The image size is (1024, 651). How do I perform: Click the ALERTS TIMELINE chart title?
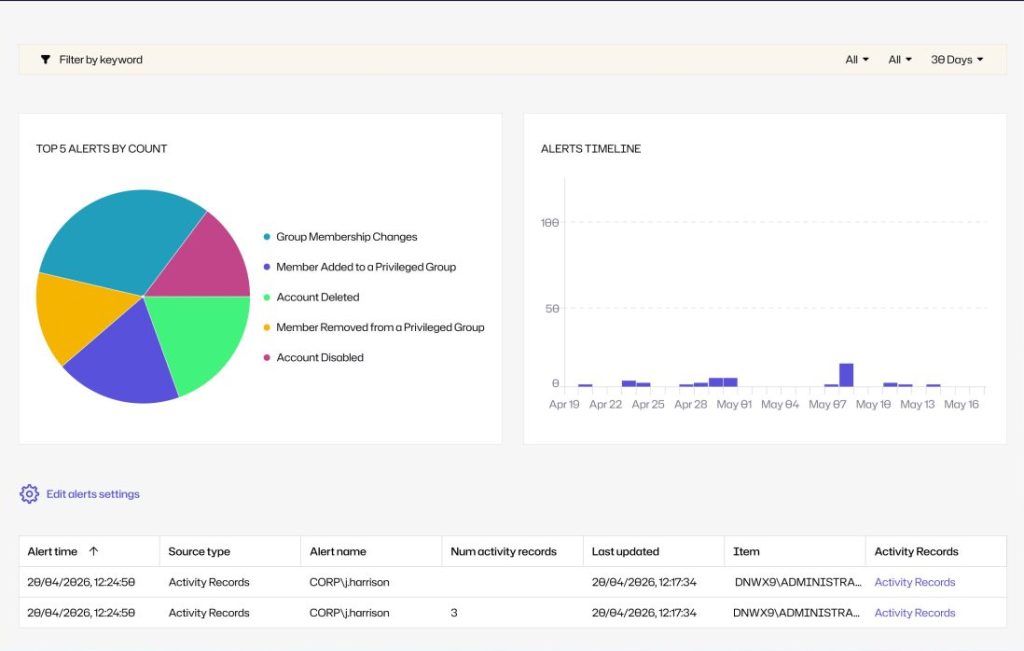(590, 148)
